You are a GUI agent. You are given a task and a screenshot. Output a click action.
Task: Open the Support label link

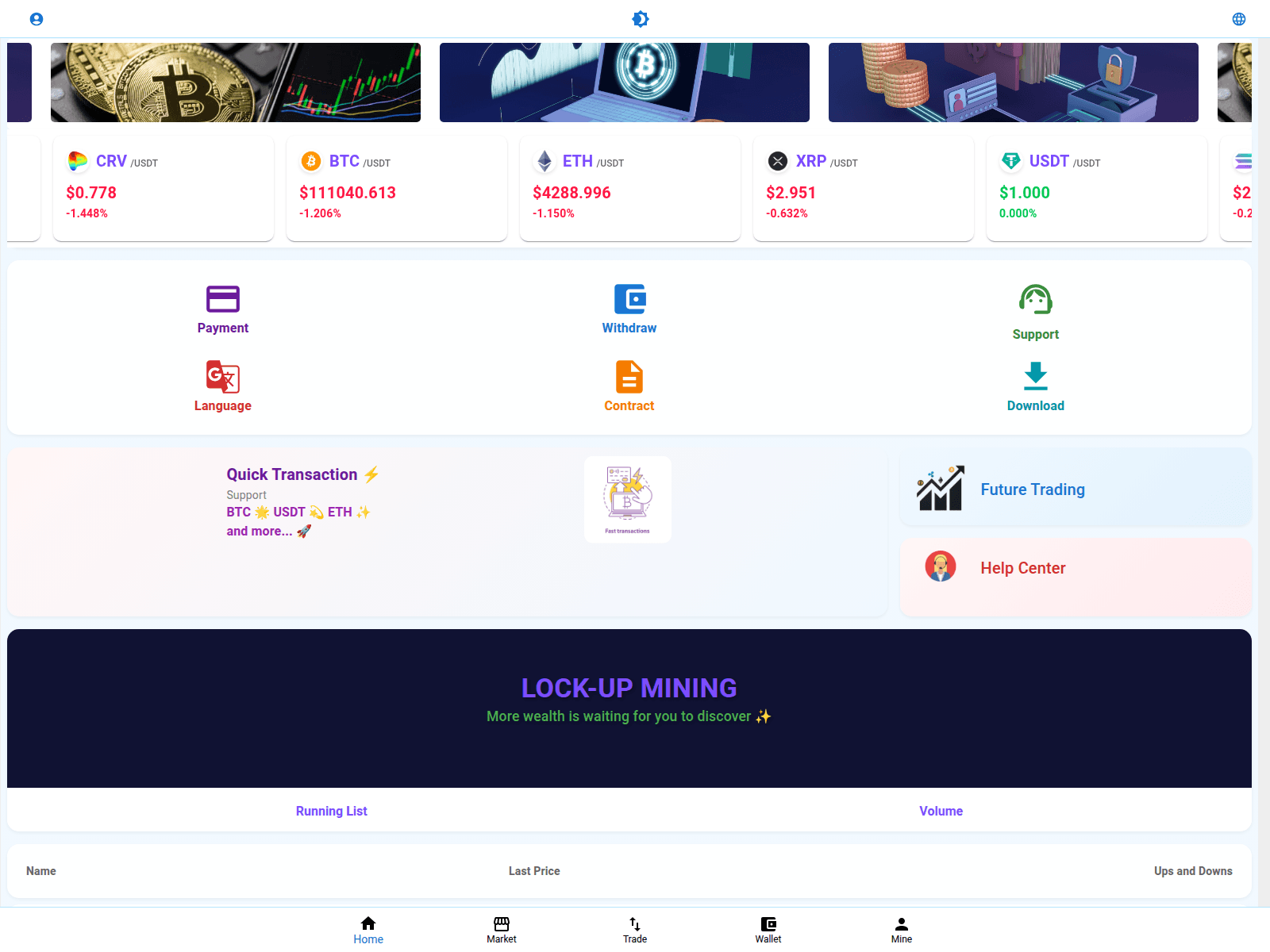point(1036,334)
